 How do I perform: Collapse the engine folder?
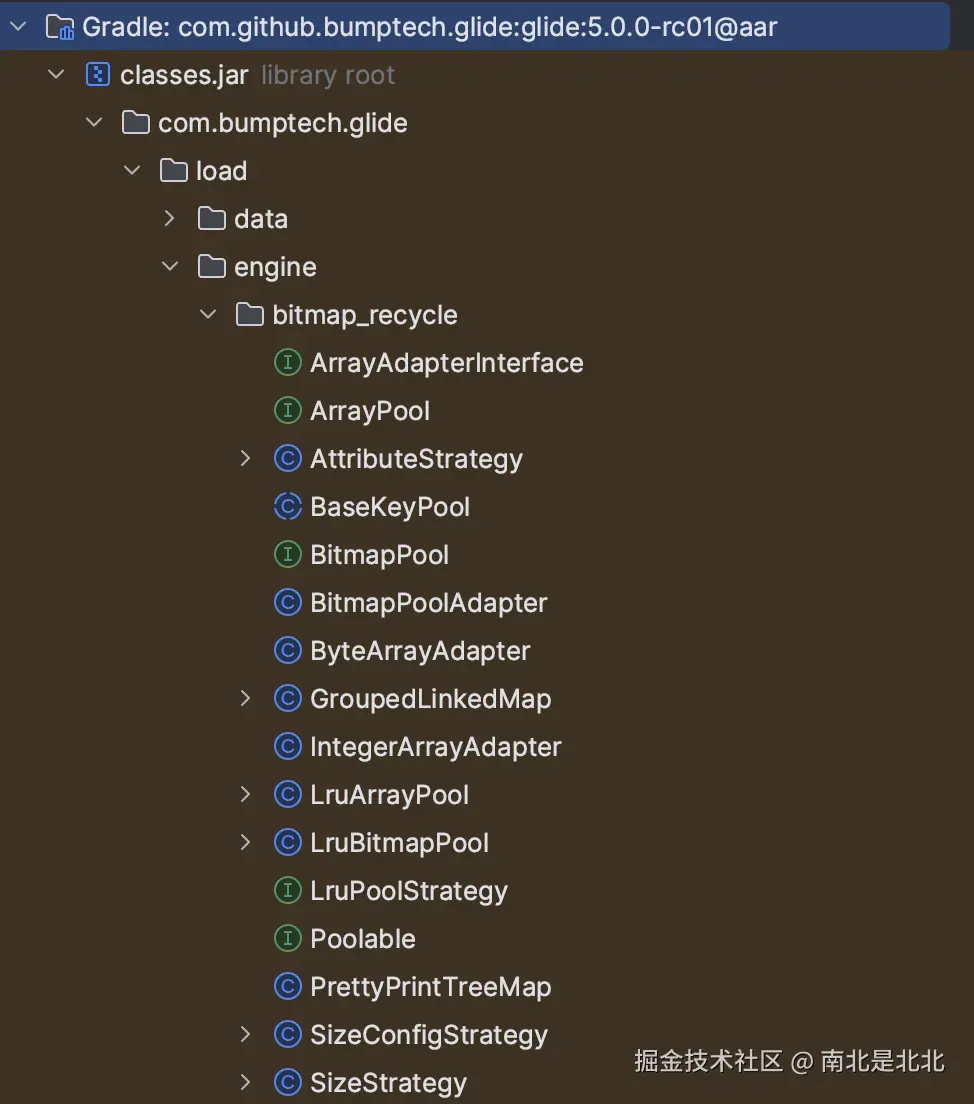click(170, 267)
